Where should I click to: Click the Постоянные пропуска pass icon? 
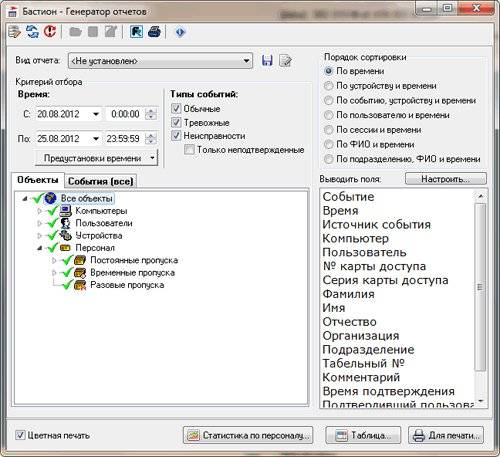tap(80, 260)
